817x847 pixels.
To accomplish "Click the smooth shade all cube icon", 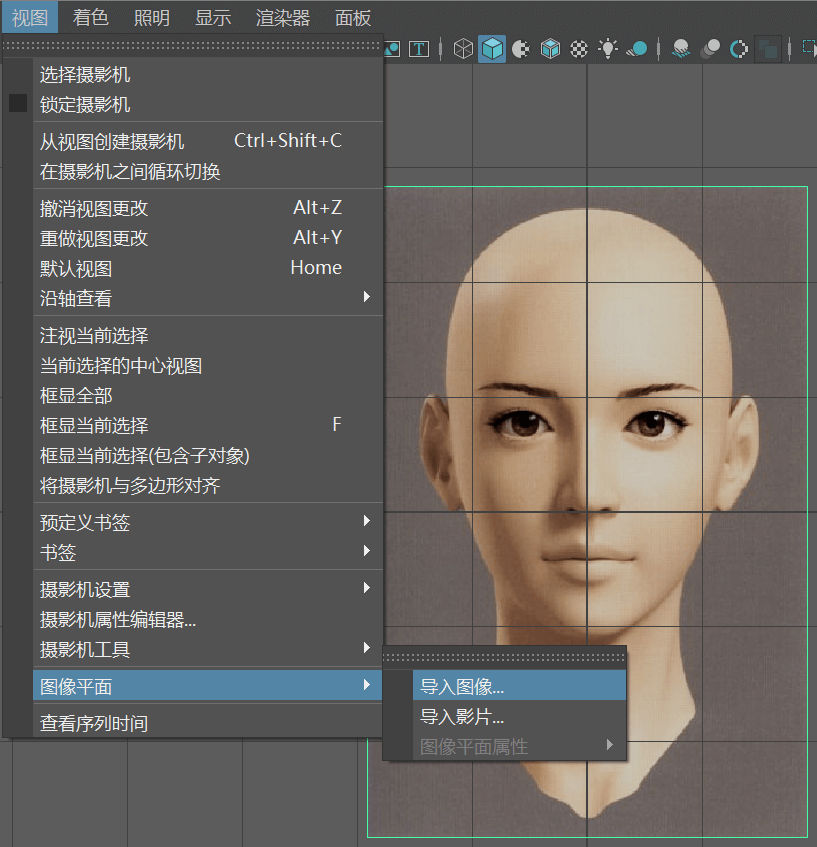I will click(x=492, y=49).
